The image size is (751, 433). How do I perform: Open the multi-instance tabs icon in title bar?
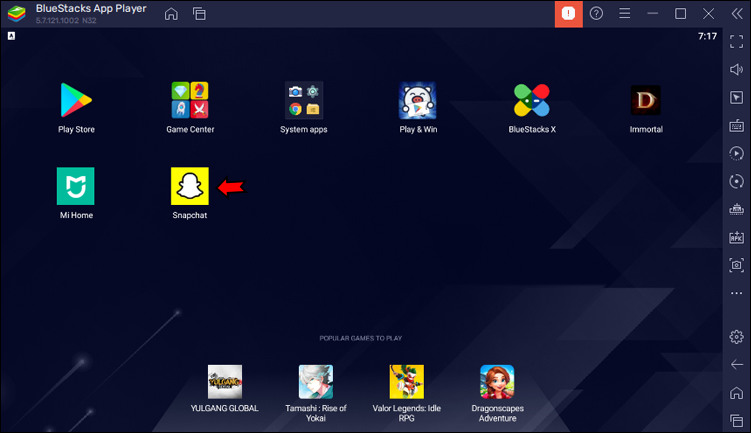click(199, 14)
